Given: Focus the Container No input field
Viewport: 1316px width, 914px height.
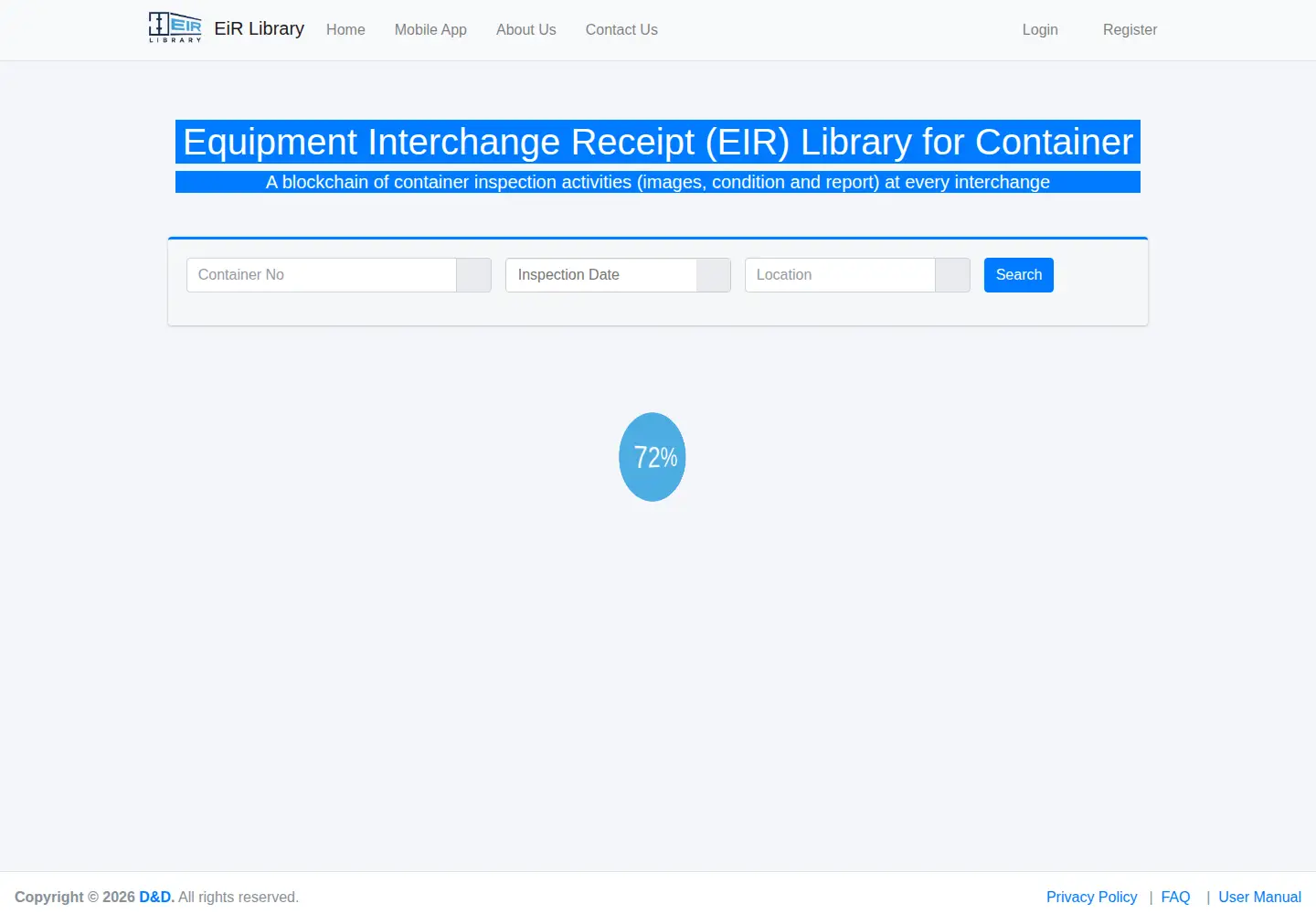Looking at the screenshot, I should [322, 275].
